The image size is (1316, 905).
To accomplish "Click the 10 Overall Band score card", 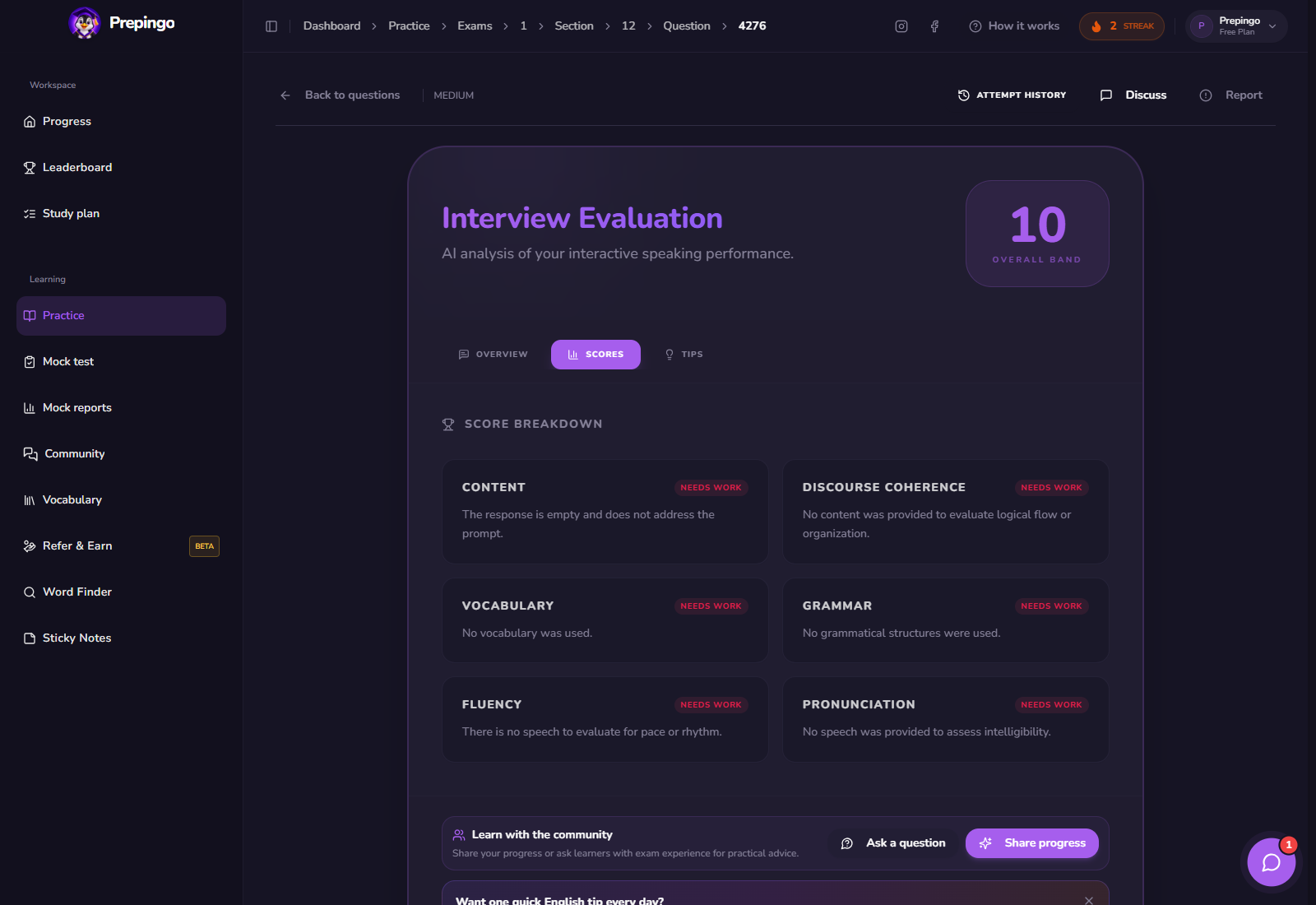I will [1037, 234].
